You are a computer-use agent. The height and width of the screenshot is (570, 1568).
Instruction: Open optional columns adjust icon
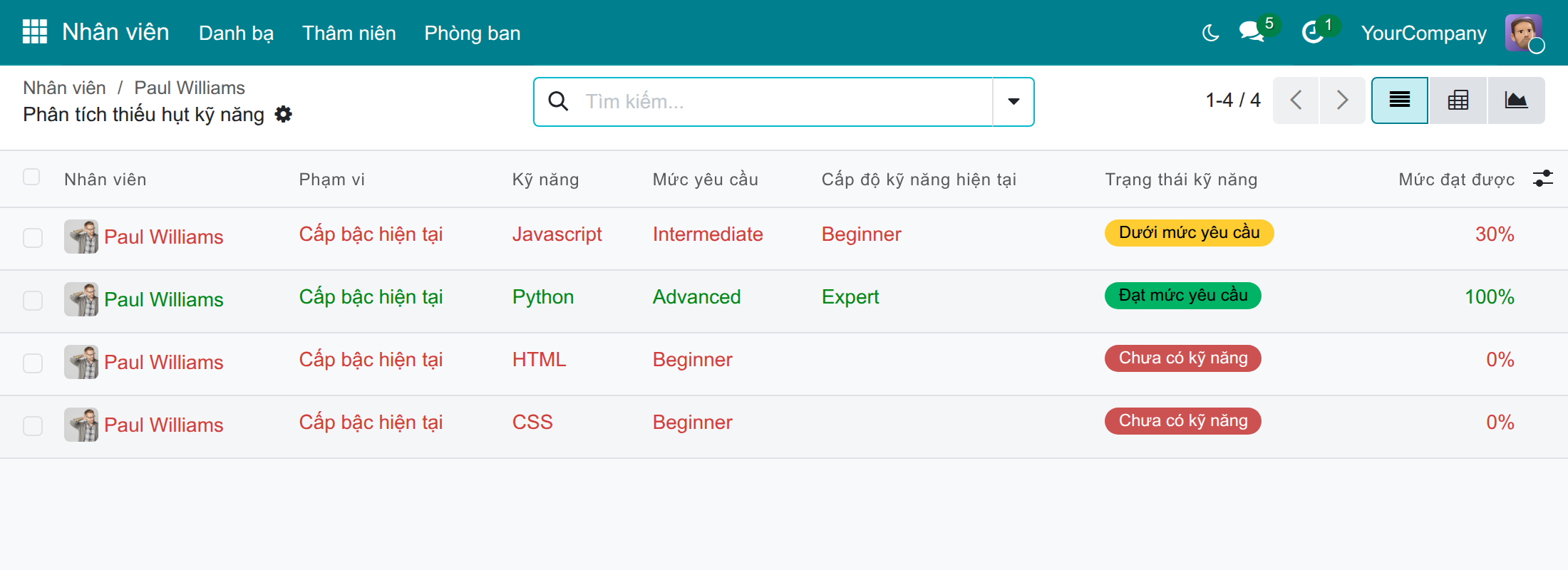coord(1543,178)
